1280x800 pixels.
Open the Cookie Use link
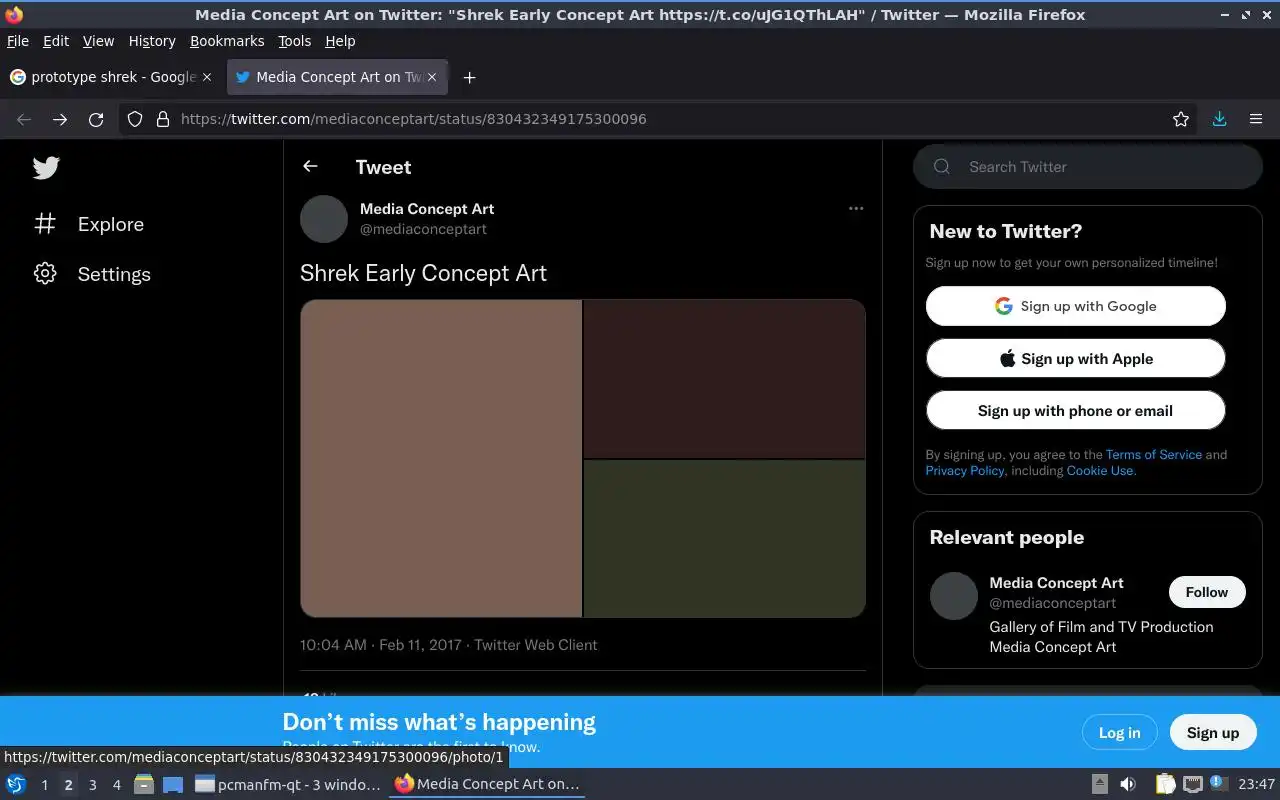[x=1100, y=470]
